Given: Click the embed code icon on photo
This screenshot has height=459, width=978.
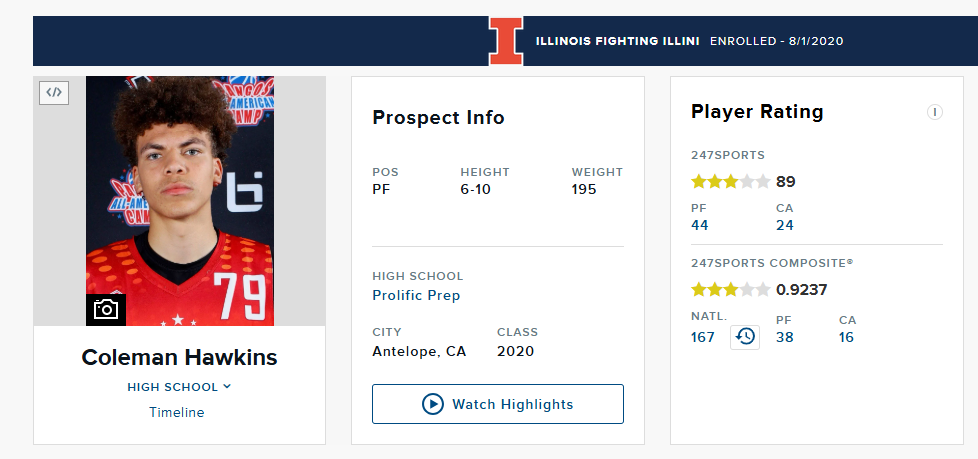Looking at the screenshot, I should pyautogui.click(x=54, y=93).
